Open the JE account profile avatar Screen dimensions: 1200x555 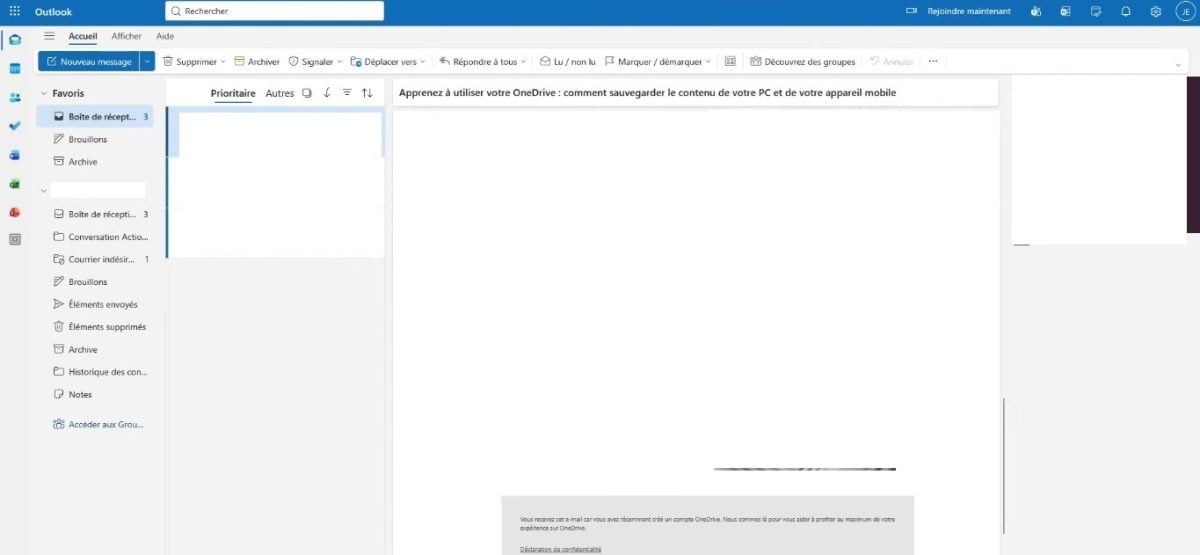coord(1184,11)
